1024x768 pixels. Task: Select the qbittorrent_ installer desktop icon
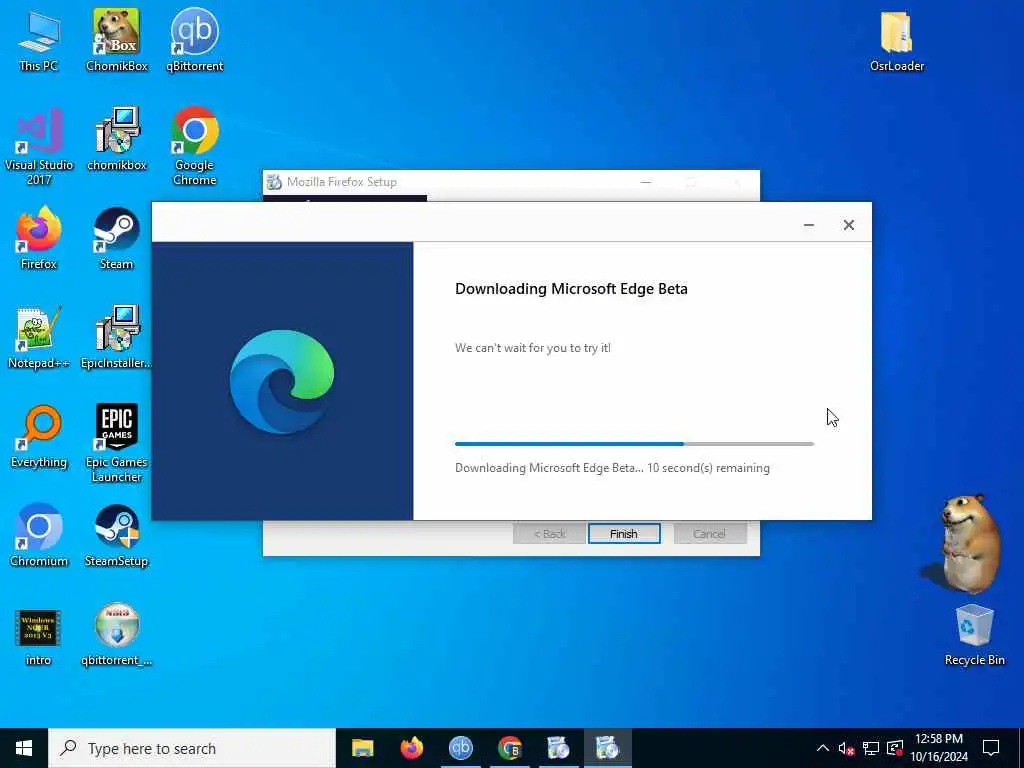pyautogui.click(x=116, y=634)
